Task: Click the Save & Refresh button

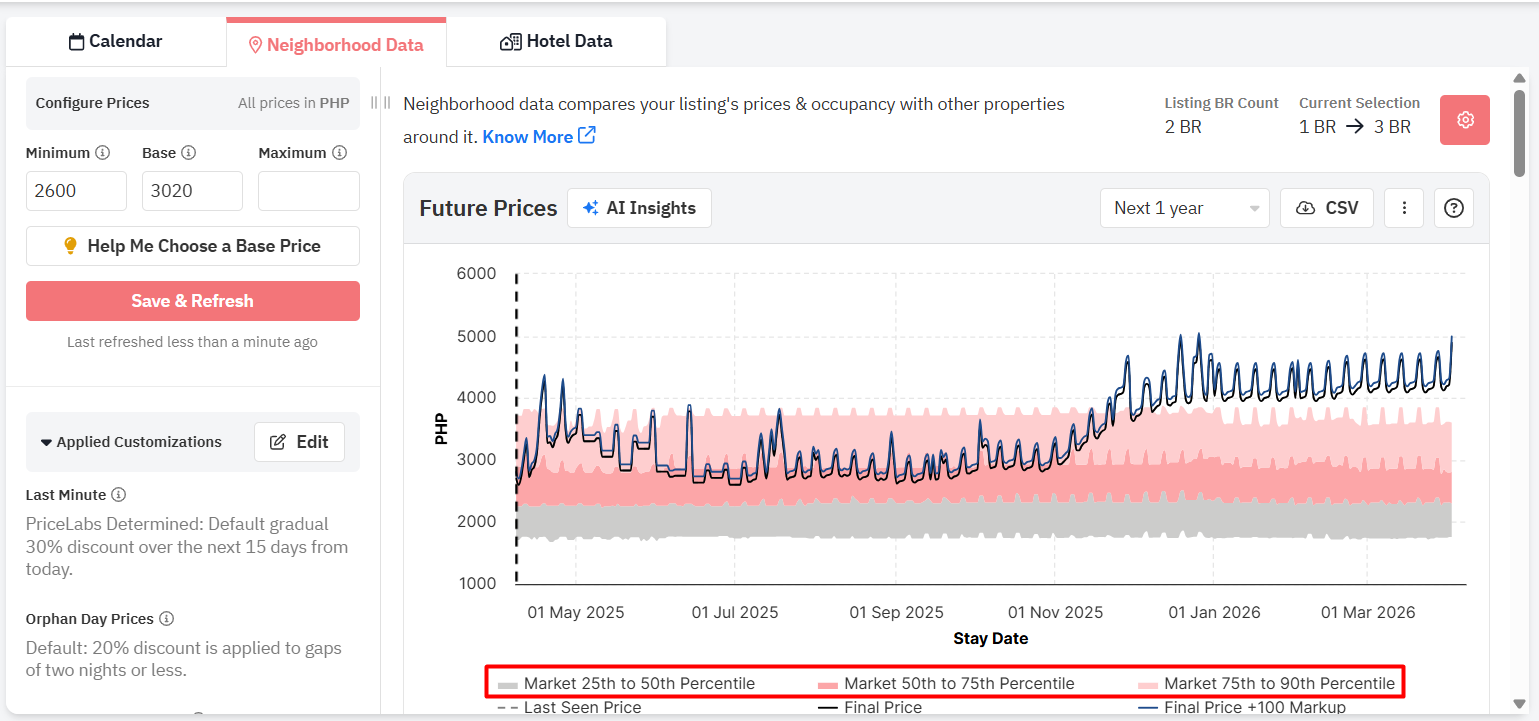Action: [x=192, y=301]
